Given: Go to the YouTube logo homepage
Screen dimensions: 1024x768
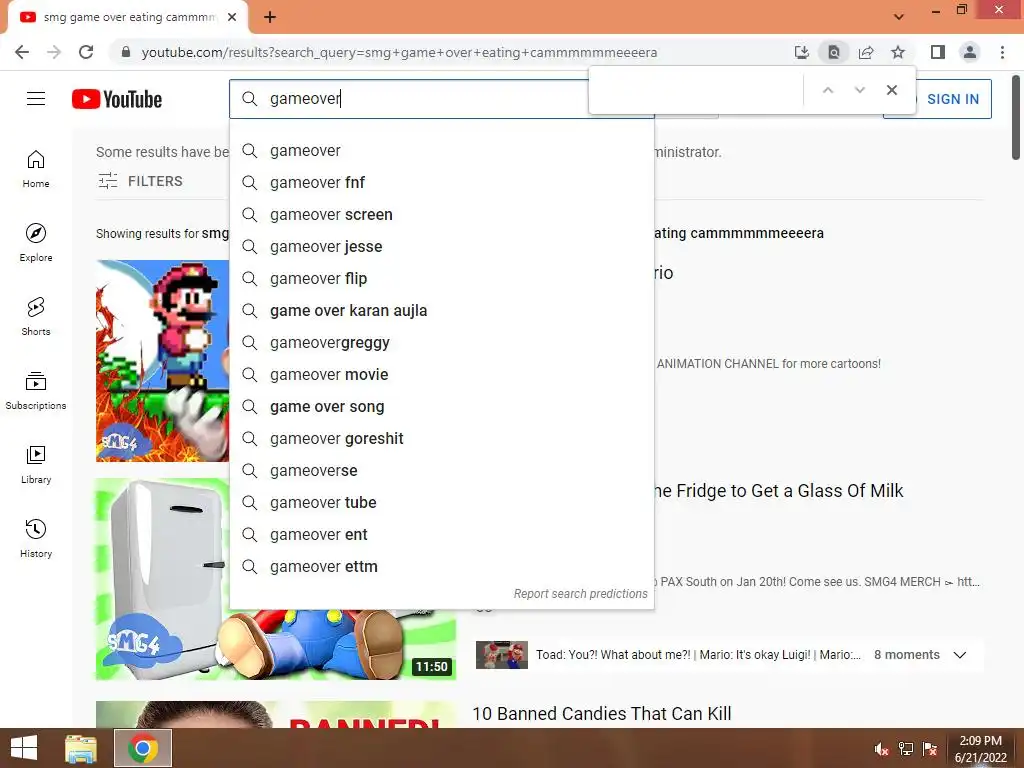Looking at the screenshot, I should click(117, 99).
